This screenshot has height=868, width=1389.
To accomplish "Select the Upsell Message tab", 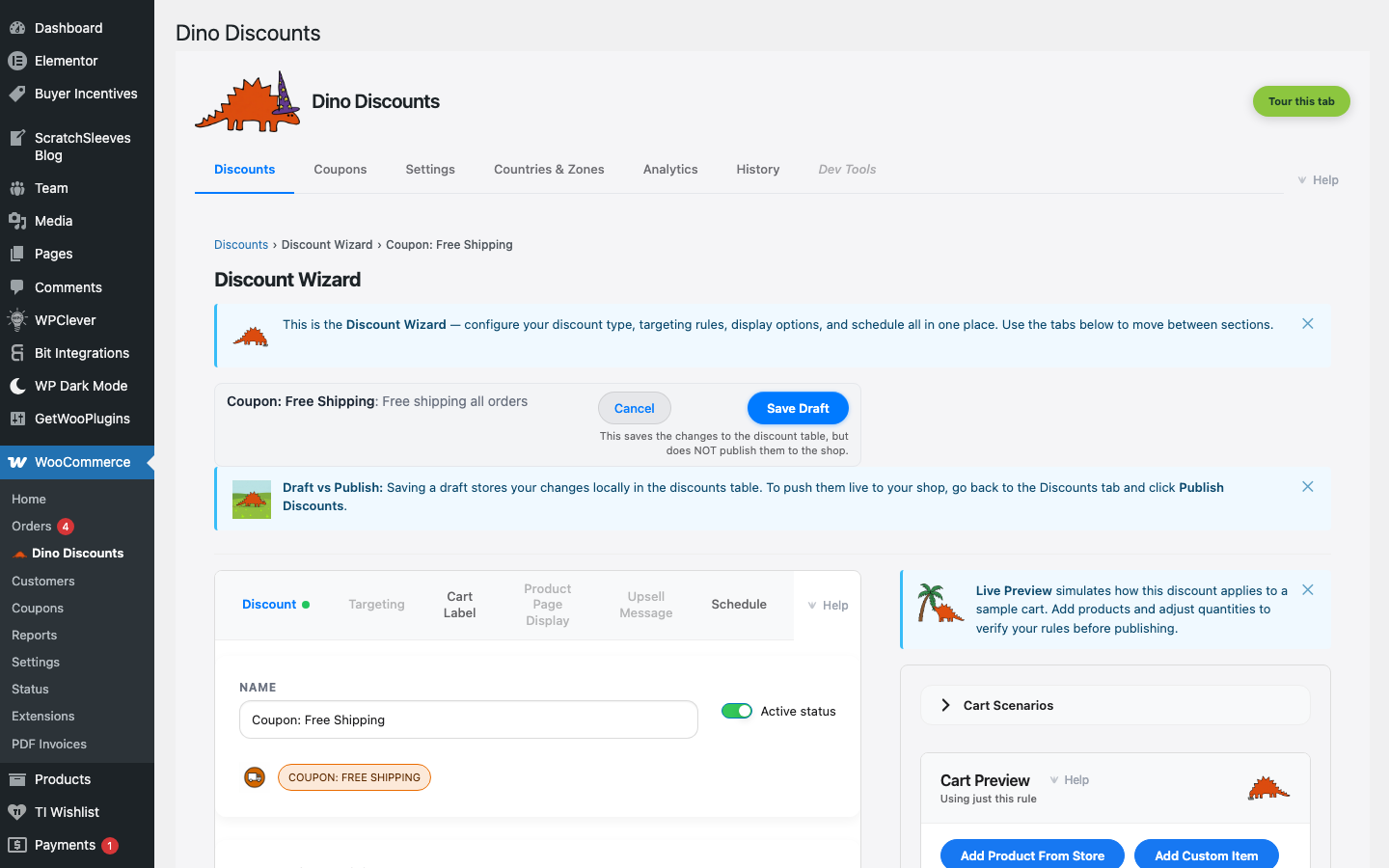I will [646, 605].
